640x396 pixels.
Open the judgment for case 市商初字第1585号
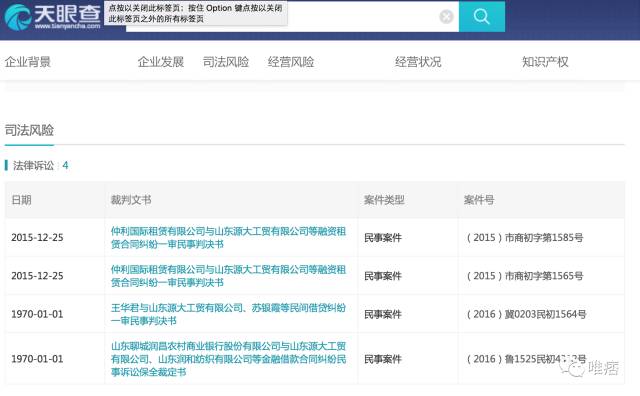coord(228,238)
